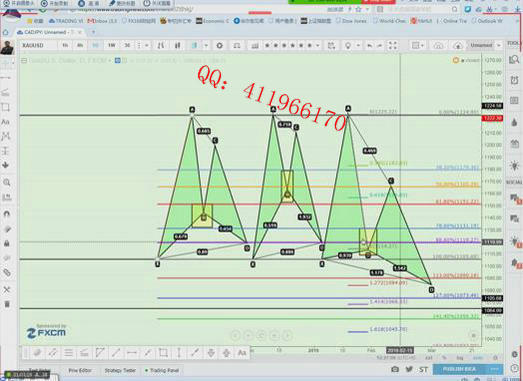Screen dimensions: 523x381
Task: Toggle log scale at bottom right
Action: click(x=460, y=358)
